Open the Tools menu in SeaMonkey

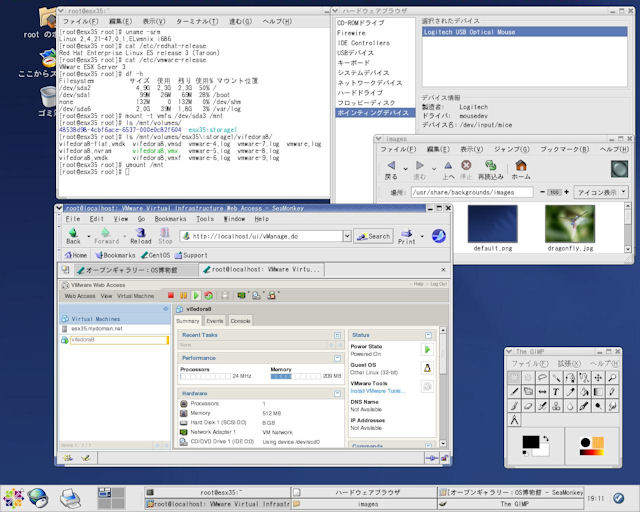pos(205,219)
